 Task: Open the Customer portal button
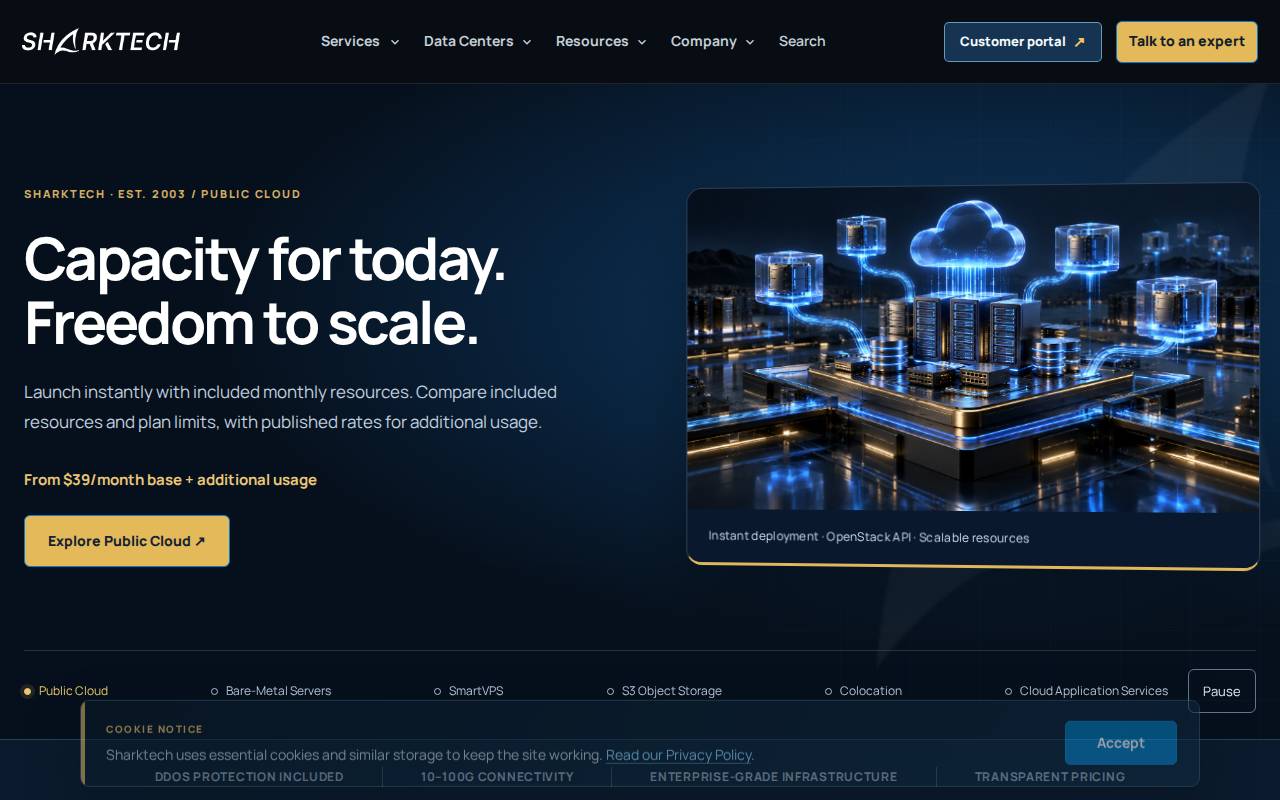click(1023, 42)
